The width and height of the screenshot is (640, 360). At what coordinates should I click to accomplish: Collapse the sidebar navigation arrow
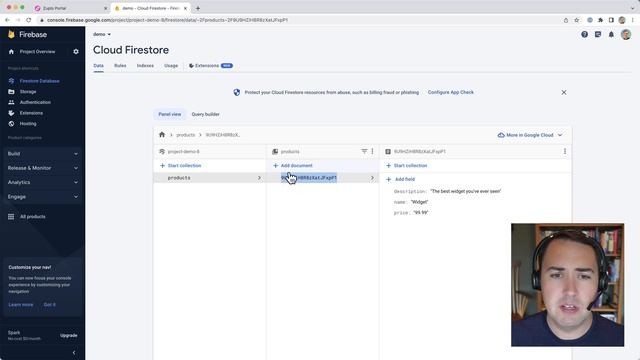(74, 353)
